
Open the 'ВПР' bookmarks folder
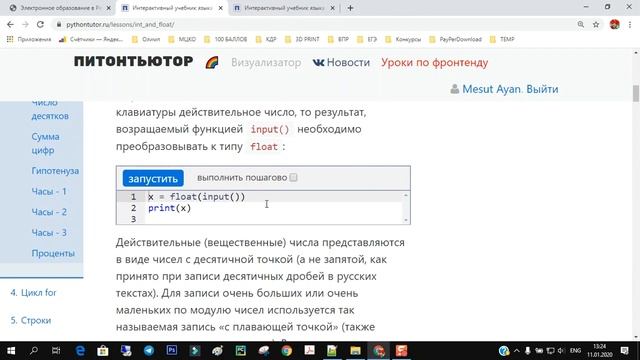point(339,39)
